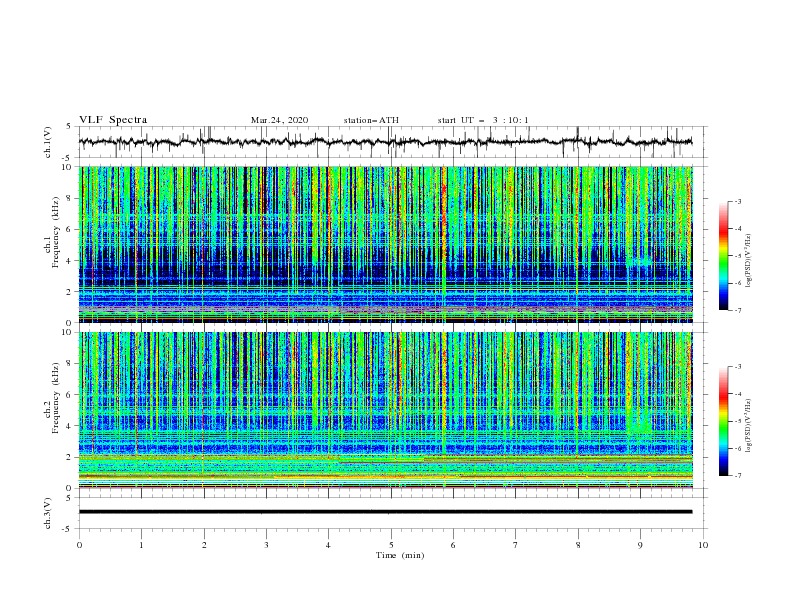Click the 'Time (min)' axis label

[400, 555]
